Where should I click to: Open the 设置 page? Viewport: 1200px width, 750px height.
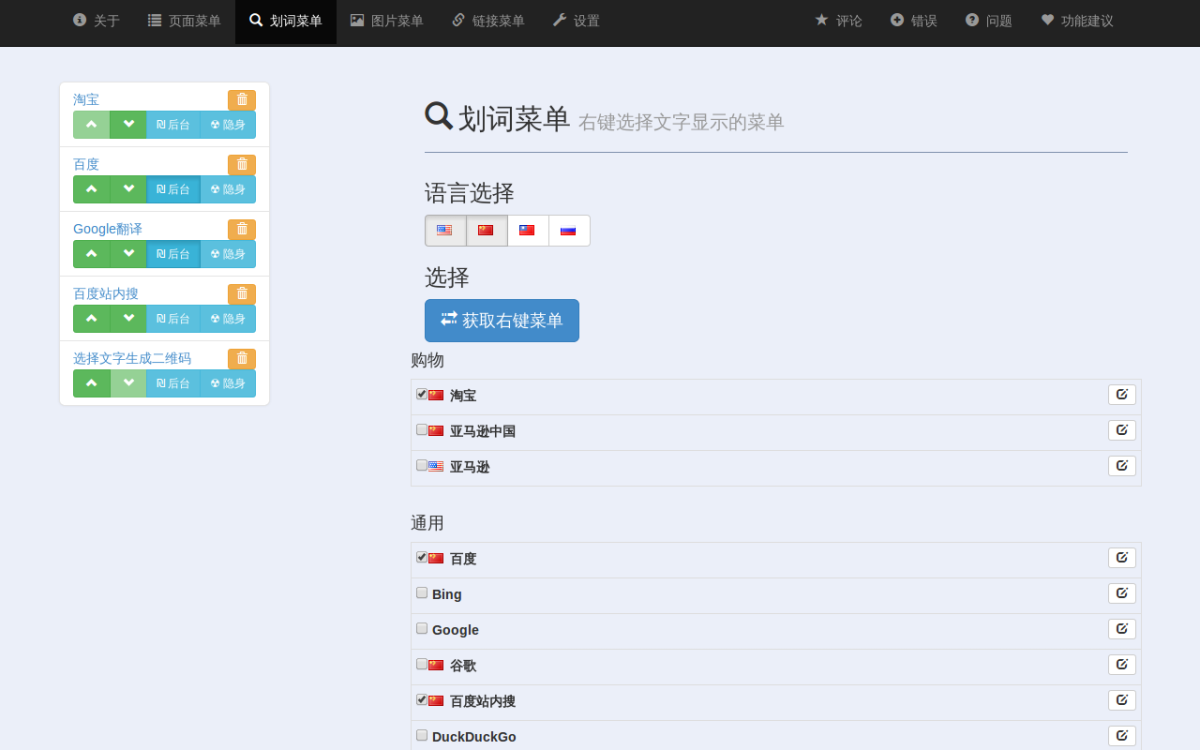[576, 21]
